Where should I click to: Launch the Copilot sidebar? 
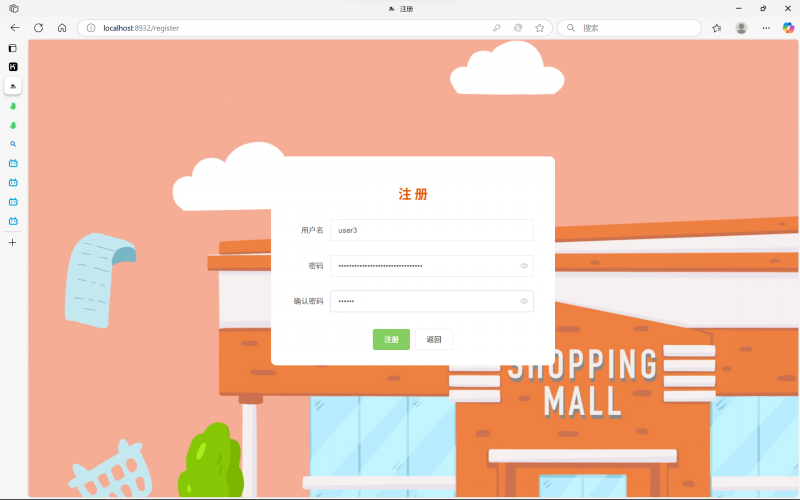tap(788, 28)
